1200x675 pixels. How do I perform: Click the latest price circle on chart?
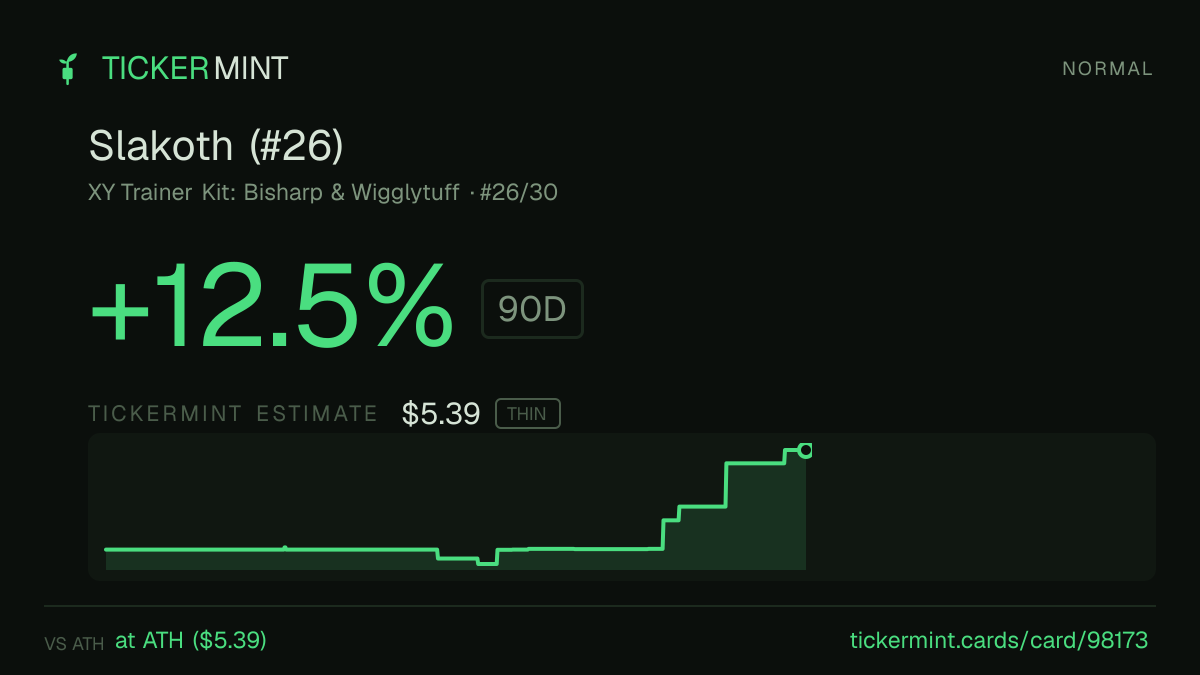pyautogui.click(x=805, y=450)
